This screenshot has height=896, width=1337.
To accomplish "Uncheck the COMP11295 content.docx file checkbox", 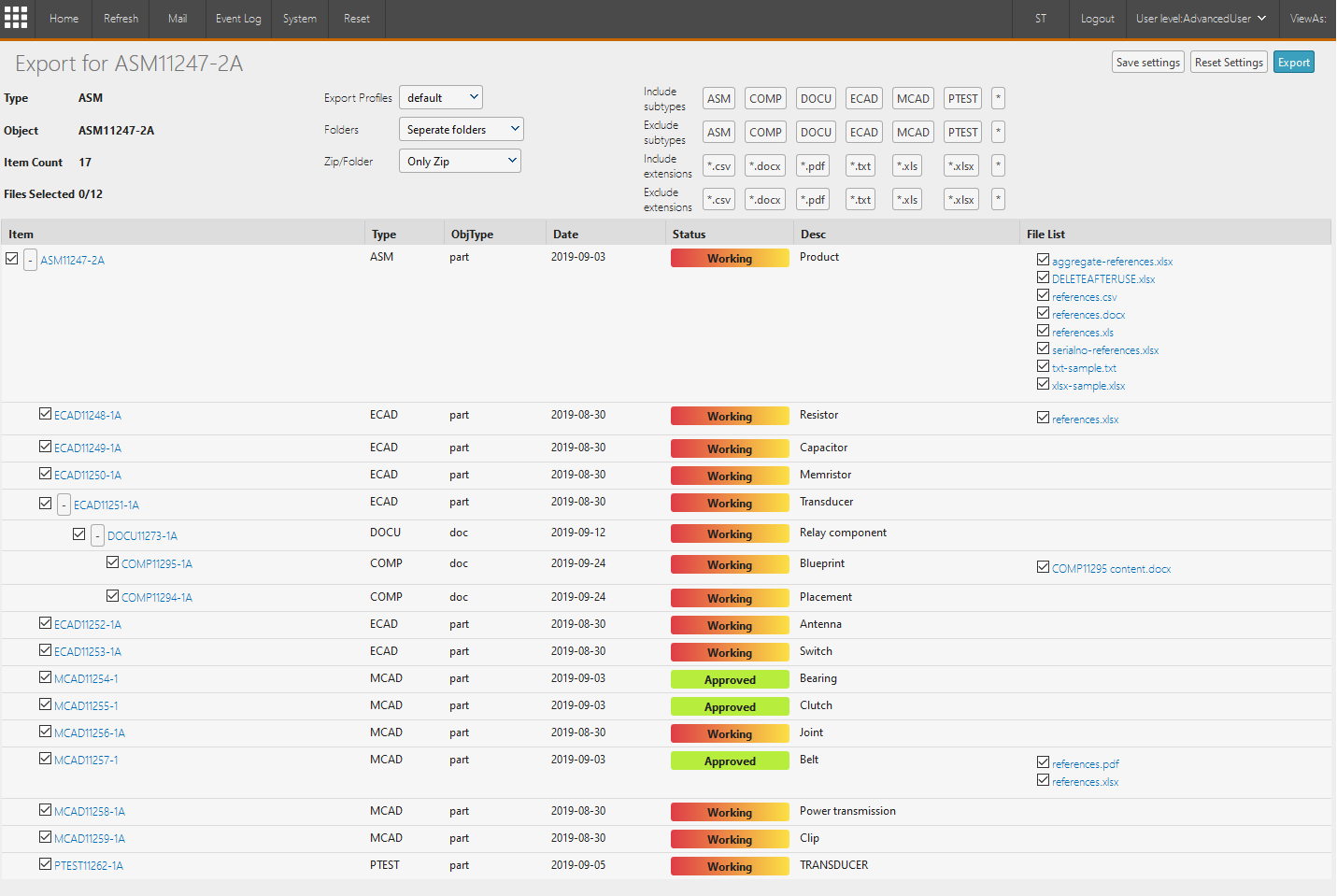I will coord(1043,567).
